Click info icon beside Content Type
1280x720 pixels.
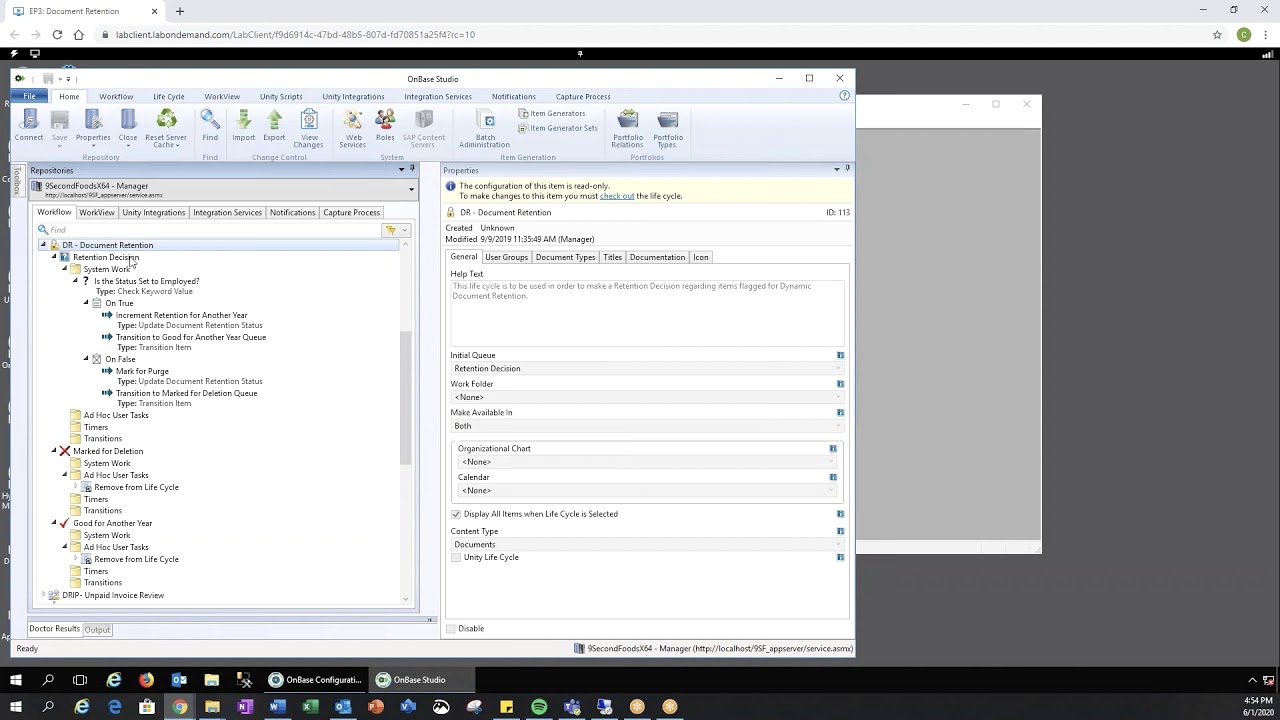click(840, 531)
